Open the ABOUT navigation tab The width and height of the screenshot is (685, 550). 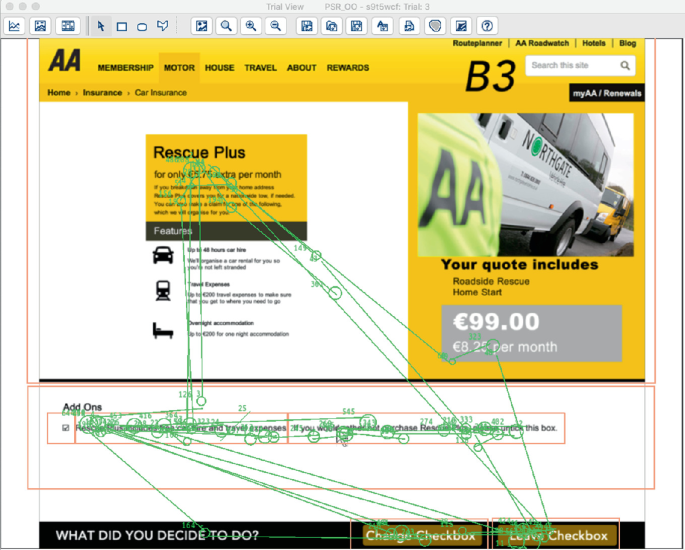(x=301, y=68)
